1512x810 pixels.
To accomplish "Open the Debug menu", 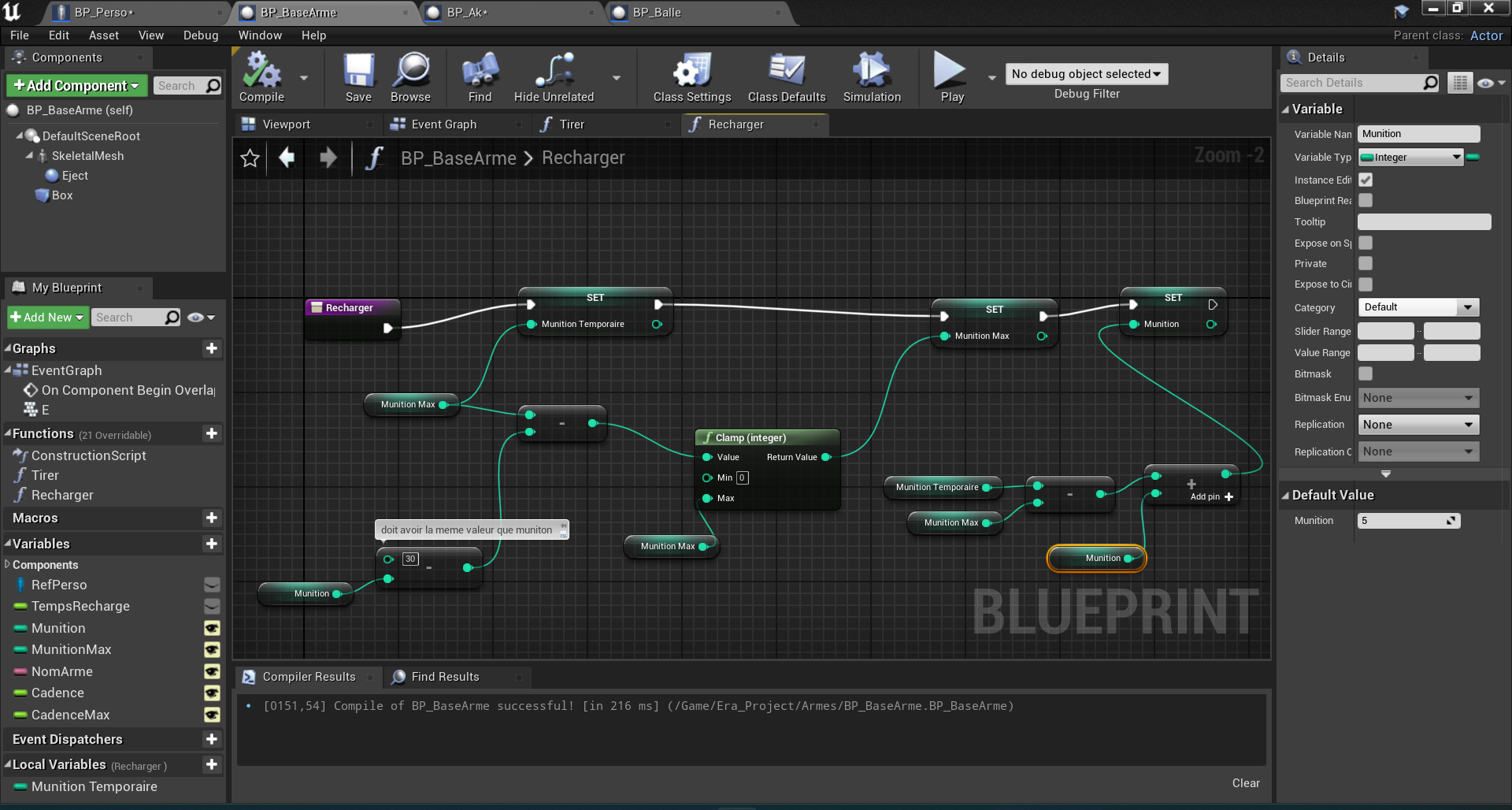I will tap(201, 35).
